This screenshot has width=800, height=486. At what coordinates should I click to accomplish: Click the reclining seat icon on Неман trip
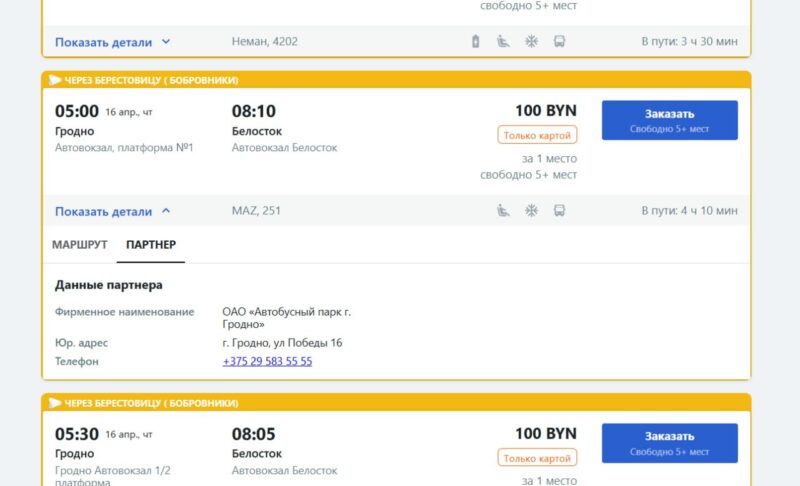click(x=504, y=42)
